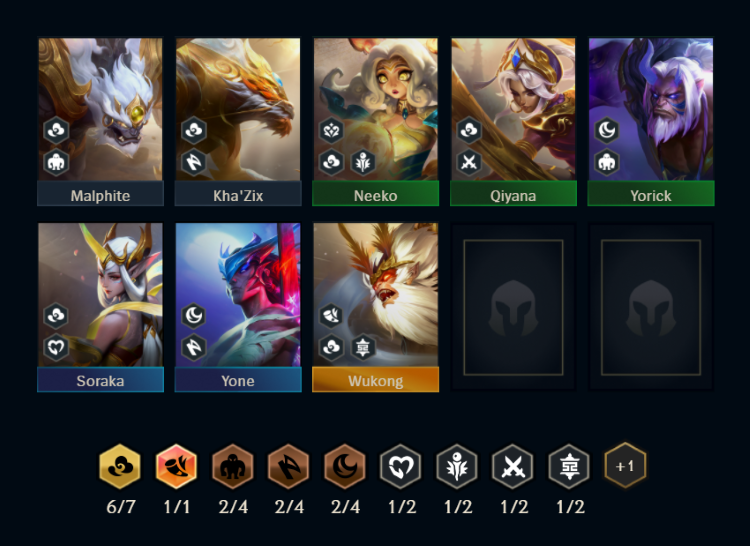Viewport: 750px width, 546px height.
Task: Click the Yone champion portrait
Action: click(x=238, y=295)
